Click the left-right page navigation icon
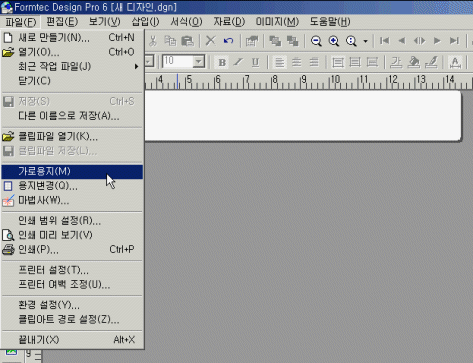The image size is (473, 363). coord(419,41)
